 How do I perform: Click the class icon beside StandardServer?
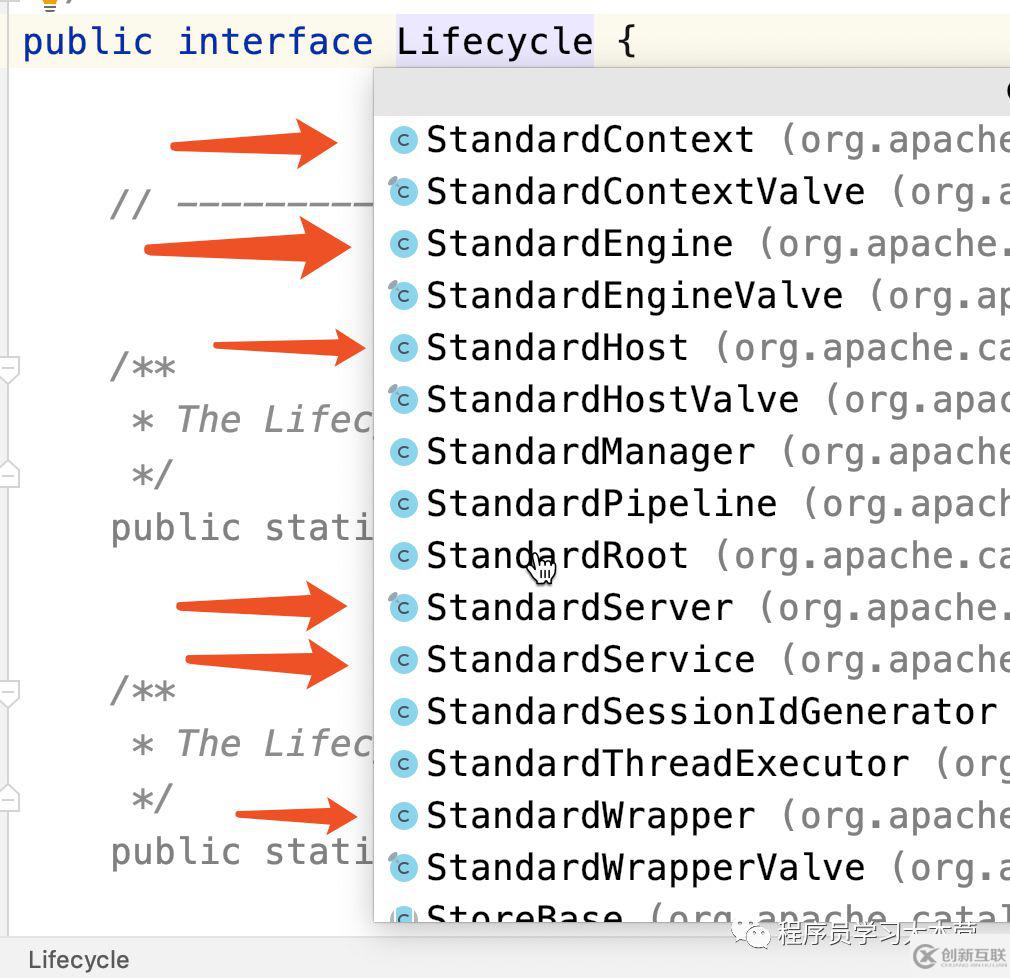coord(403,608)
